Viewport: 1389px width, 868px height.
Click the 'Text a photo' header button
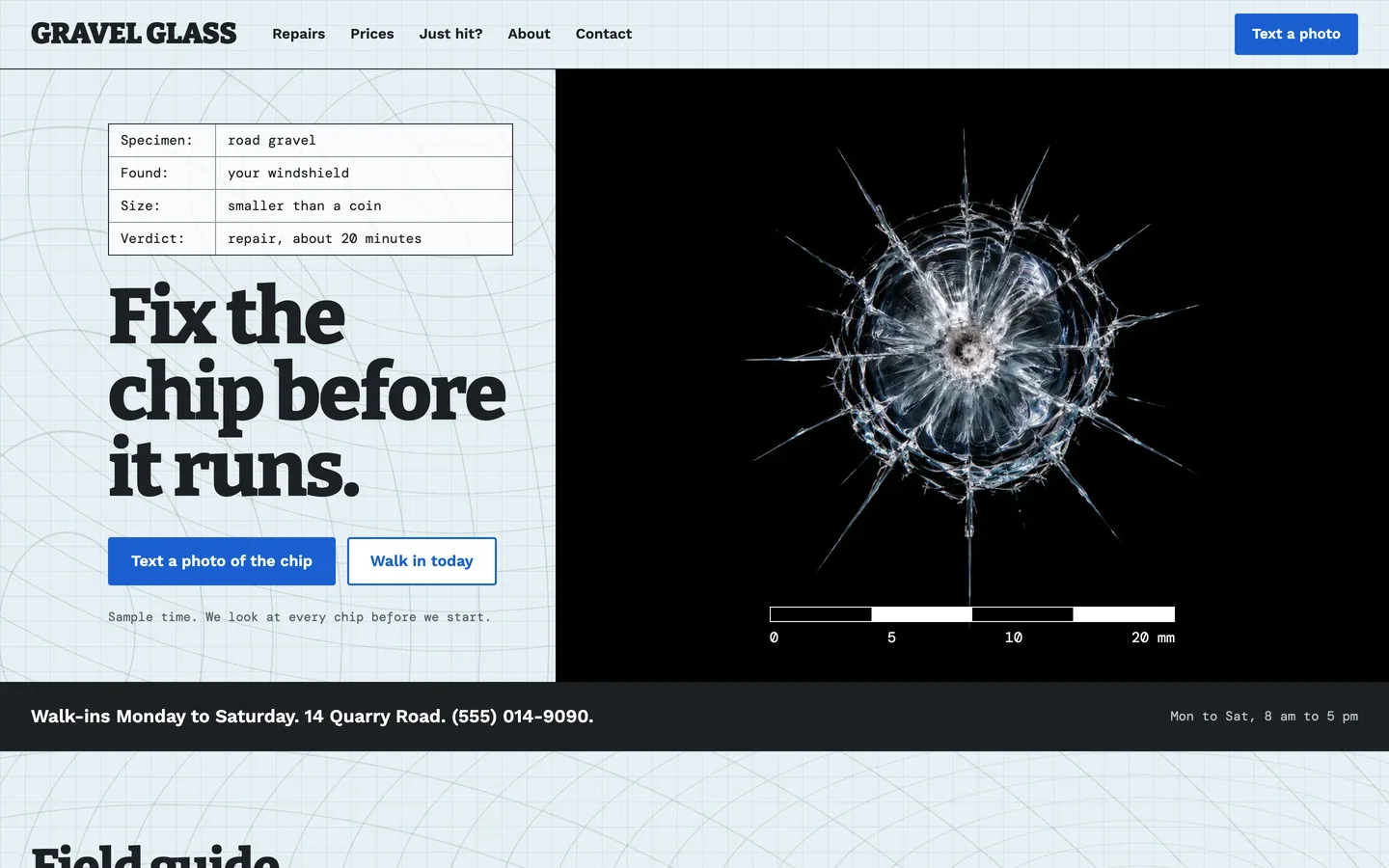(x=1295, y=34)
